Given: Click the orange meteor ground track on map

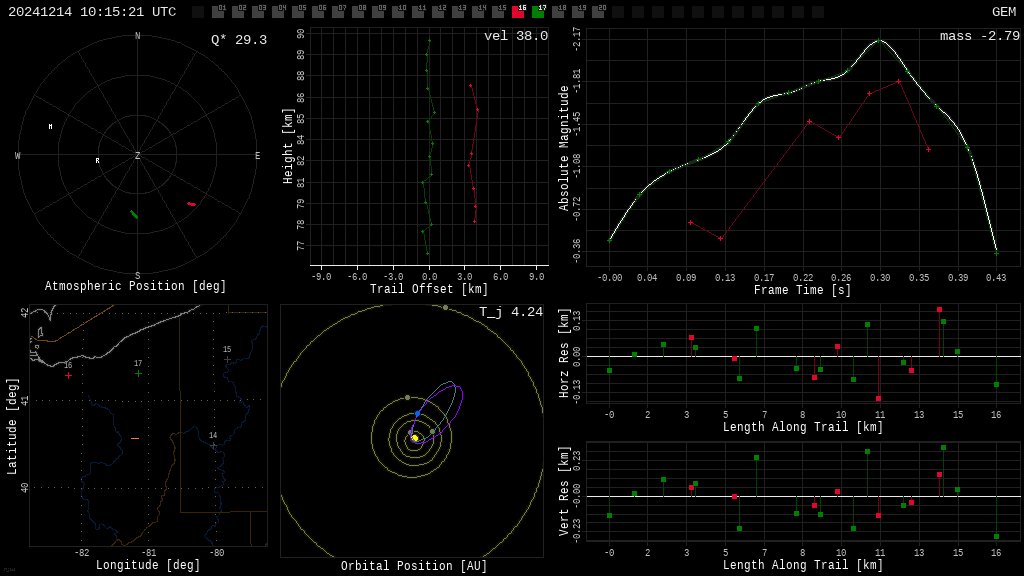Looking at the screenshot, I should click(135, 438).
